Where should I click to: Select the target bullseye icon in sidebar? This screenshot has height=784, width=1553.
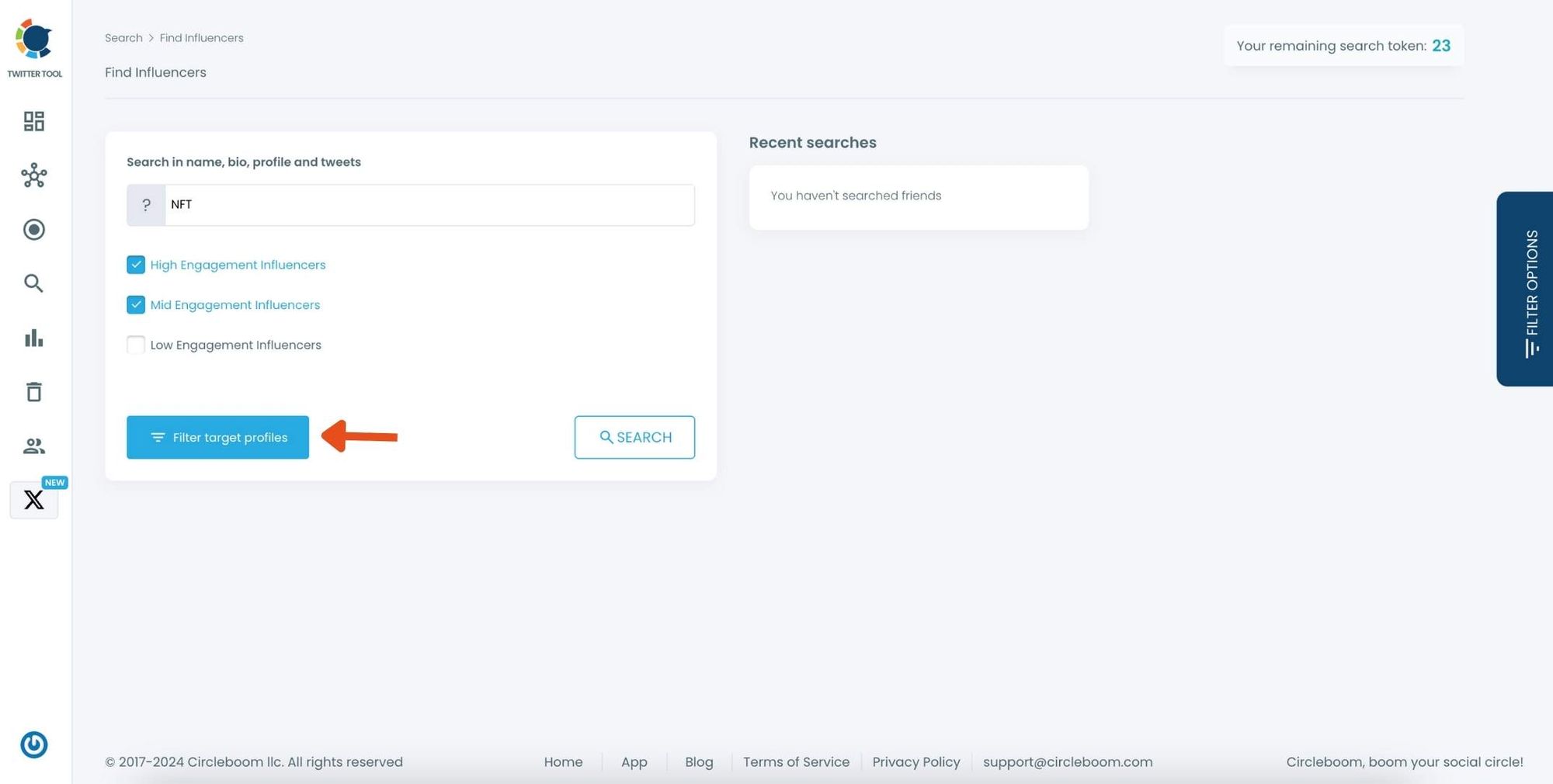33,230
